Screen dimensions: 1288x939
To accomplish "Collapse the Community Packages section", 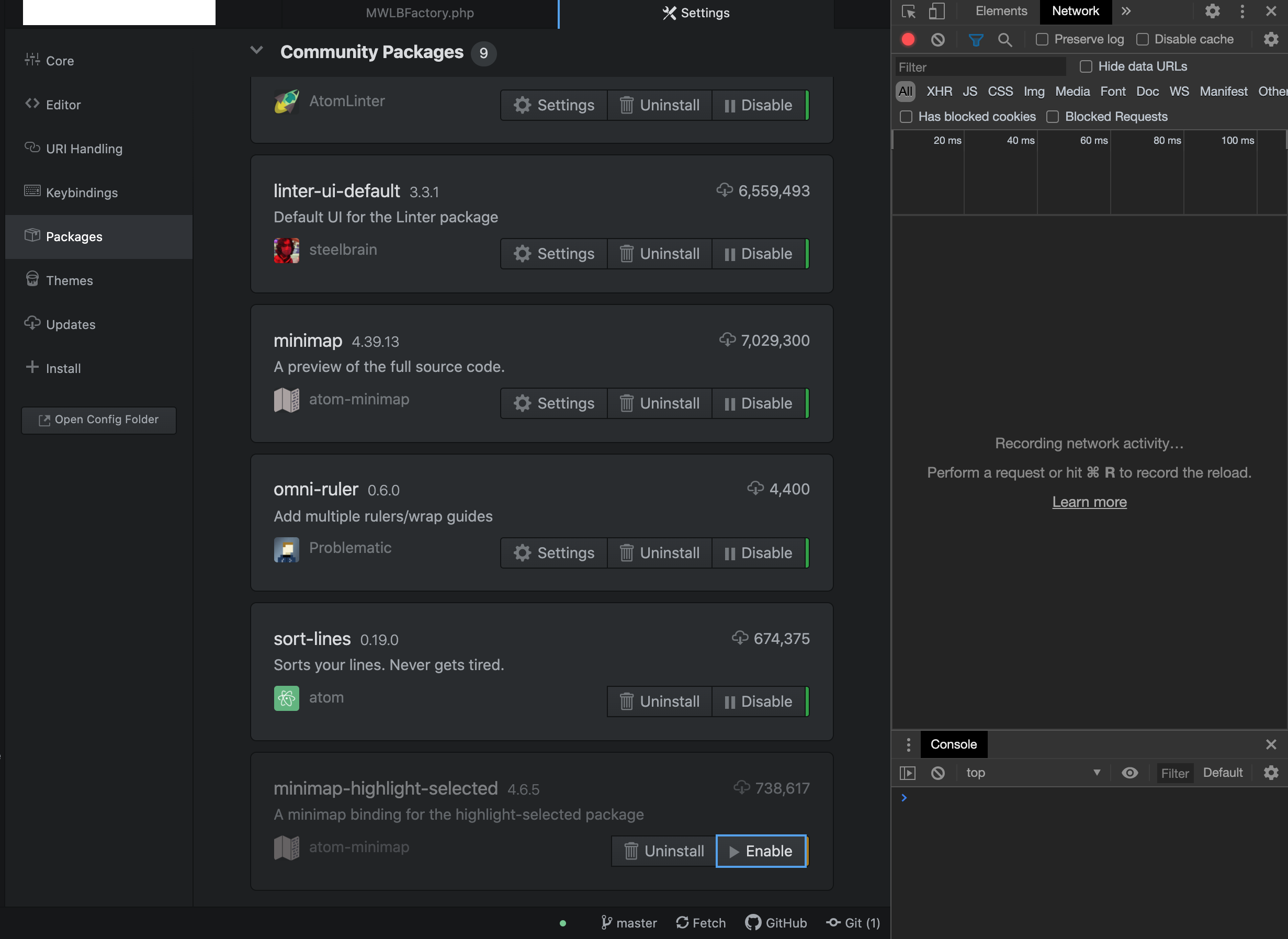I will pos(256,50).
